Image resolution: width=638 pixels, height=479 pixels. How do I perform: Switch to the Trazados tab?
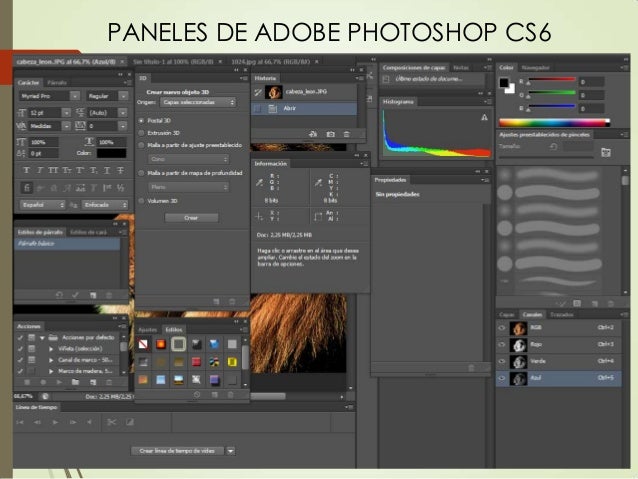562,315
